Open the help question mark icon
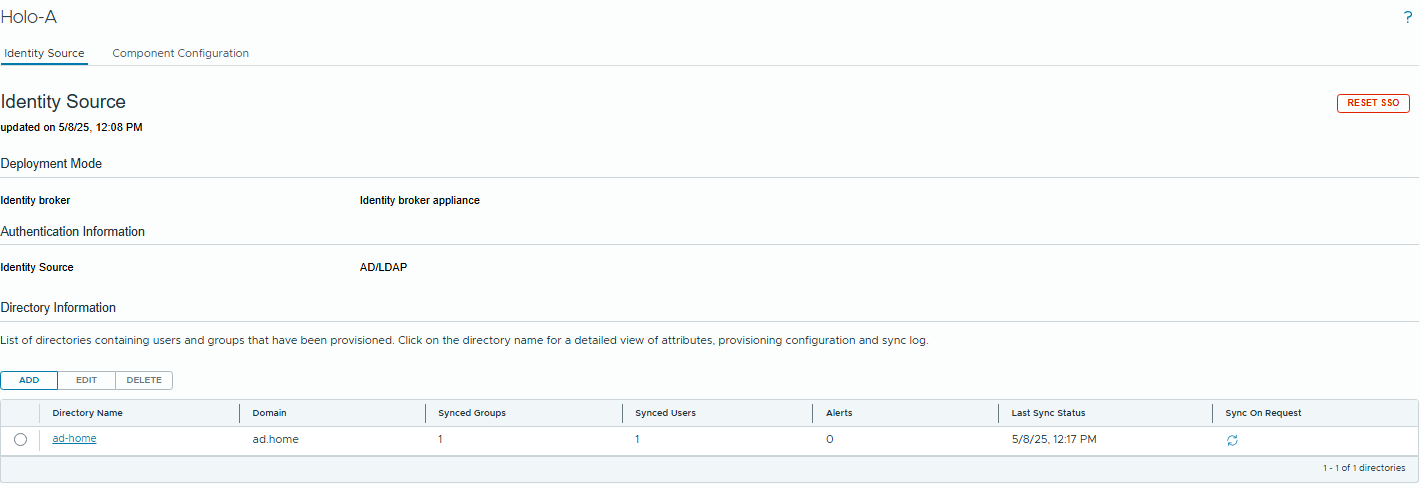The width and height of the screenshot is (1421, 488). [1408, 17]
